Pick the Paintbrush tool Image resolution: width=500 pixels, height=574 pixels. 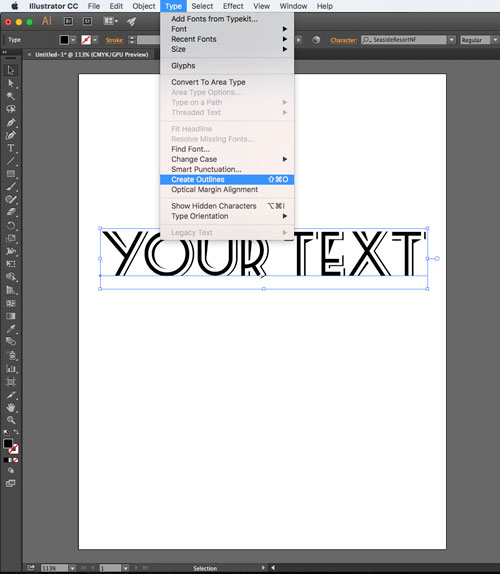click(11, 186)
